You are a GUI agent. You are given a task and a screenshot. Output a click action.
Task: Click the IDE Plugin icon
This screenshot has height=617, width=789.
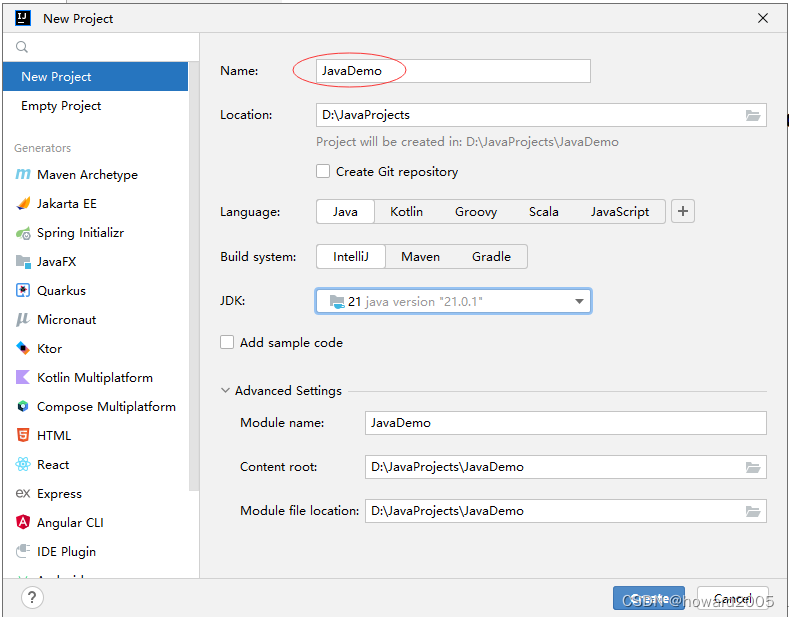click(23, 551)
